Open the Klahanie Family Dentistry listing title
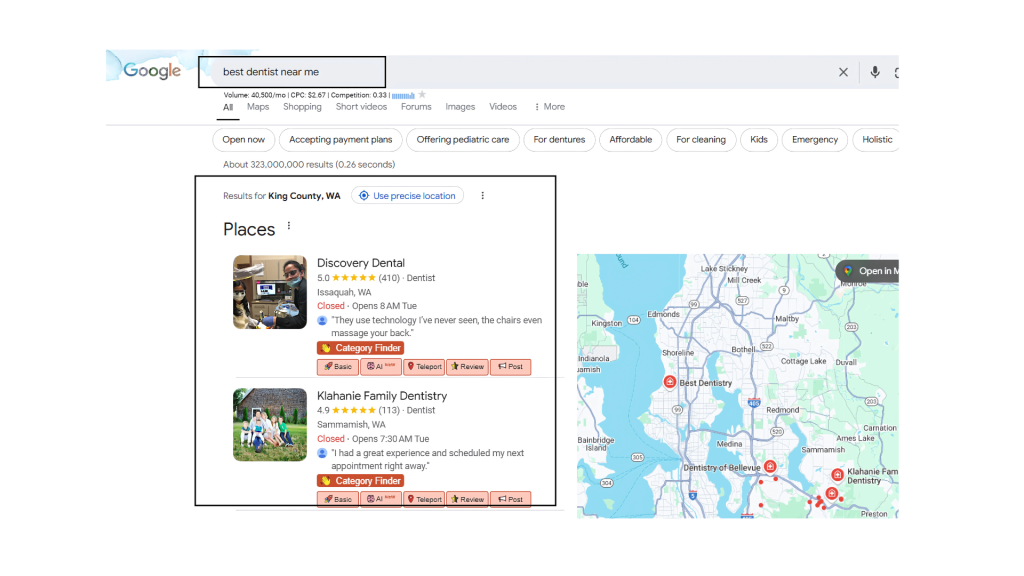This screenshot has width=1024, height=576. 382,396
